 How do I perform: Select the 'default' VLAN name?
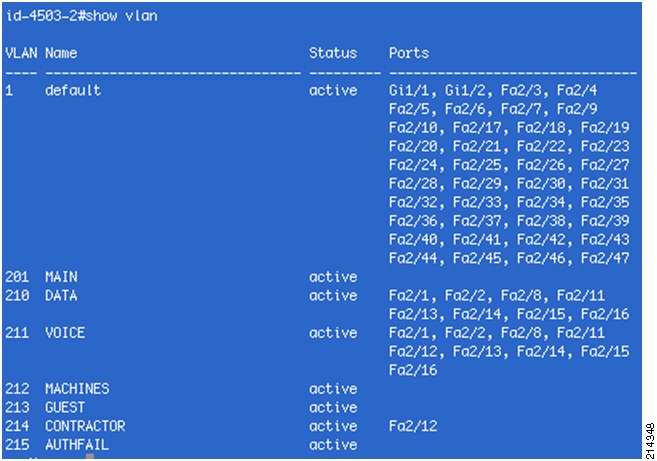click(73, 90)
